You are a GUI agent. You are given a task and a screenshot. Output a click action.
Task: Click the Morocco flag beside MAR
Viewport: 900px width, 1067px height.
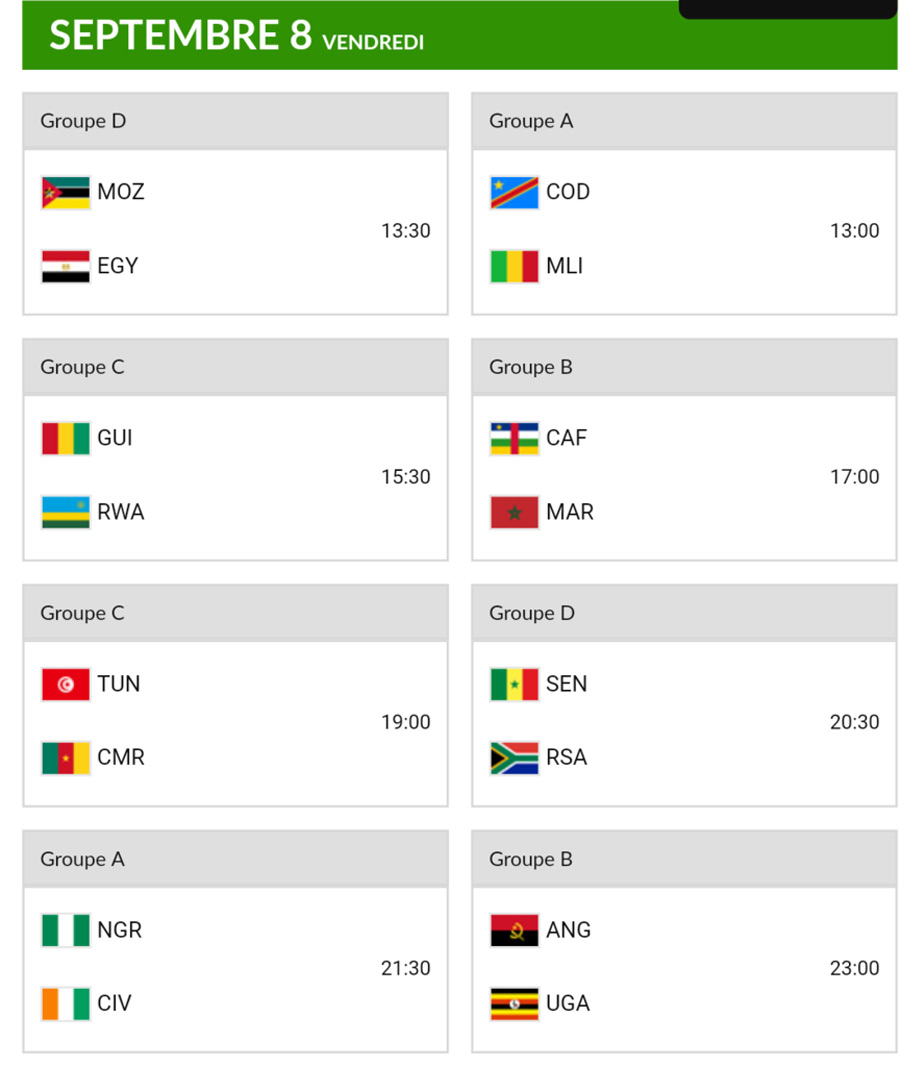pyautogui.click(x=514, y=512)
